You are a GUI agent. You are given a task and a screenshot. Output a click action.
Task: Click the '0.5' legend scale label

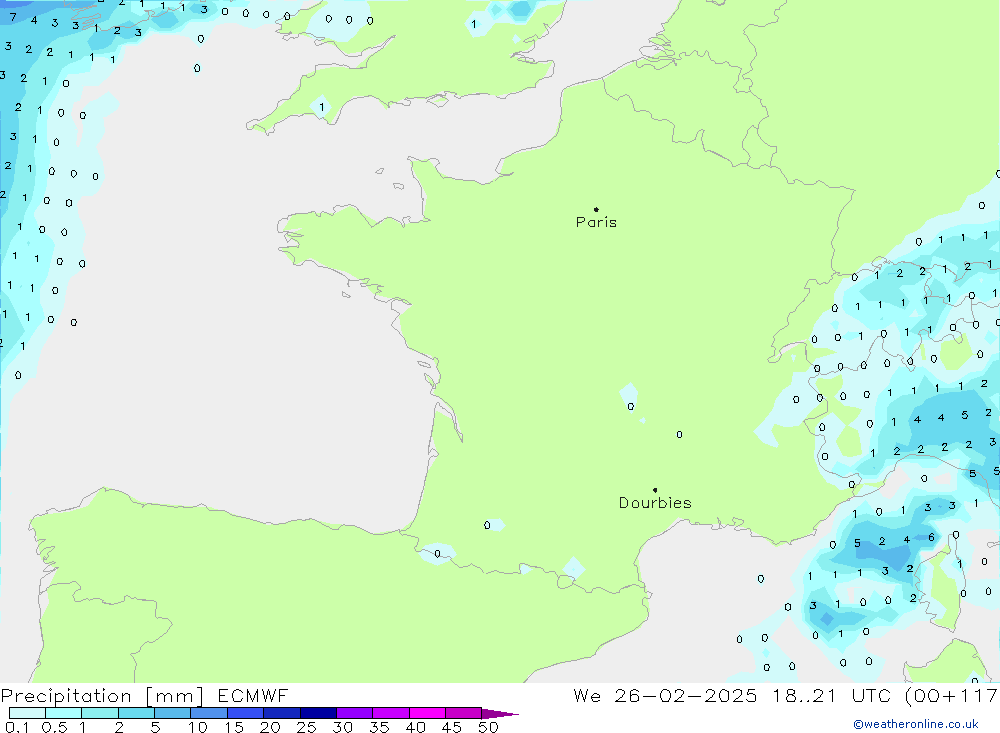pyautogui.click(x=54, y=727)
